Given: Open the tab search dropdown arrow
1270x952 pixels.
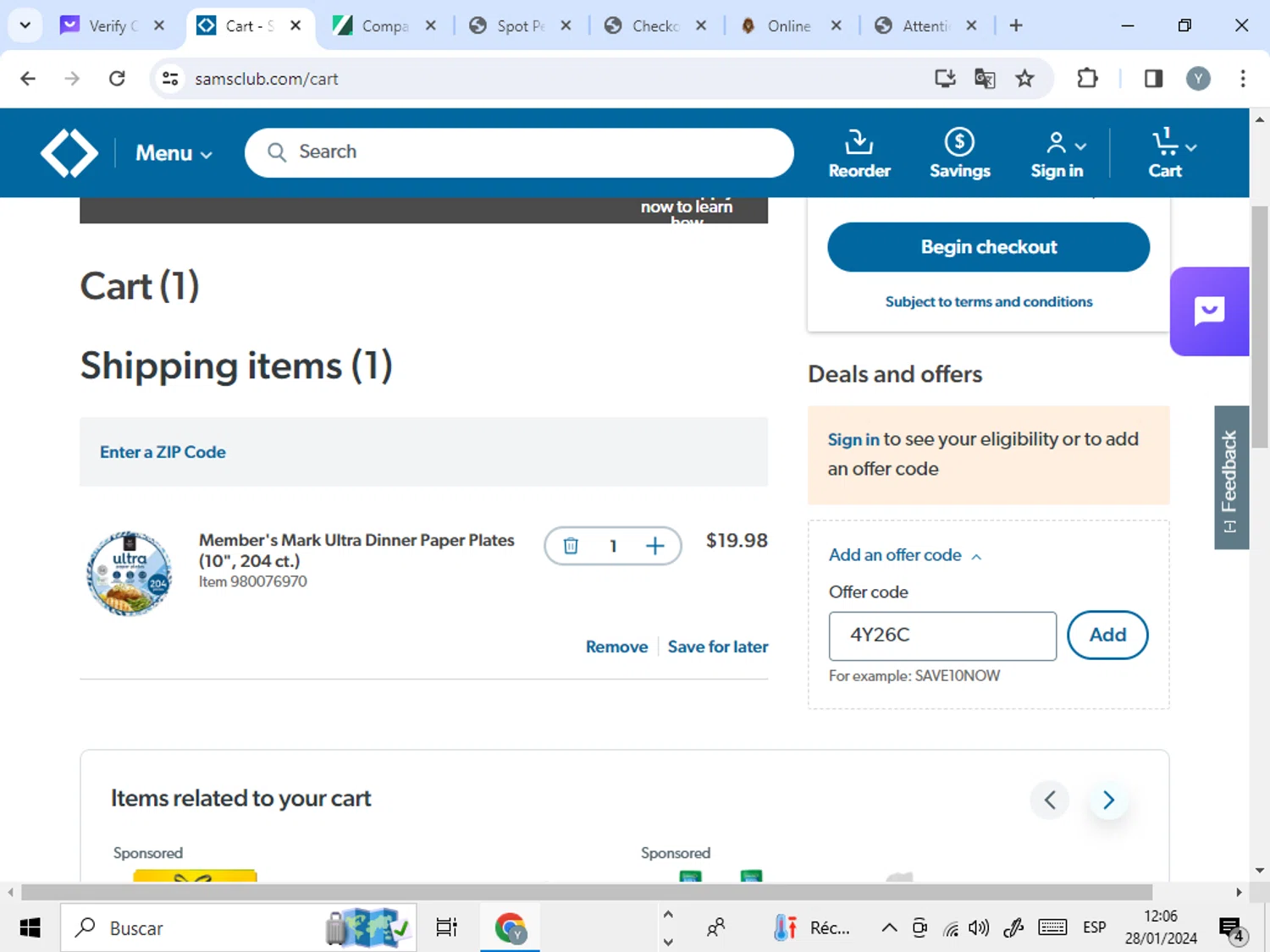Looking at the screenshot, I should [25, 25].
